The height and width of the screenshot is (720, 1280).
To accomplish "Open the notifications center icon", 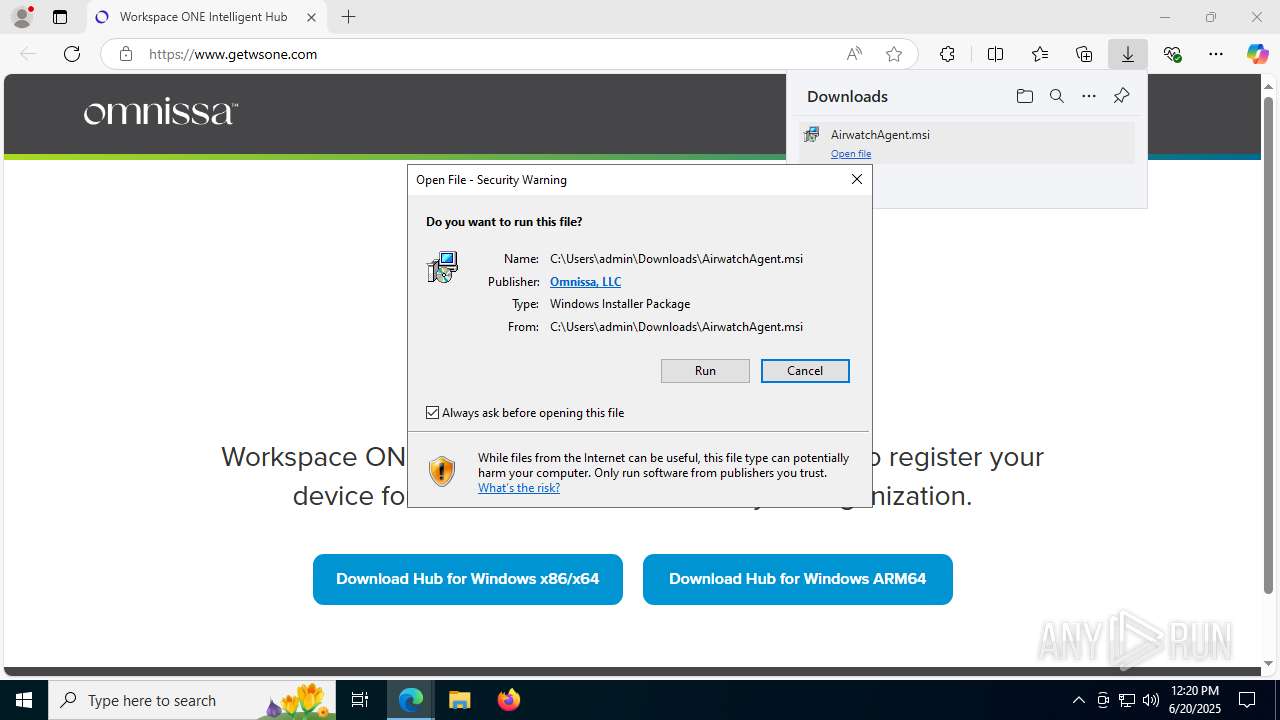I will click(x=1247, y=700).
